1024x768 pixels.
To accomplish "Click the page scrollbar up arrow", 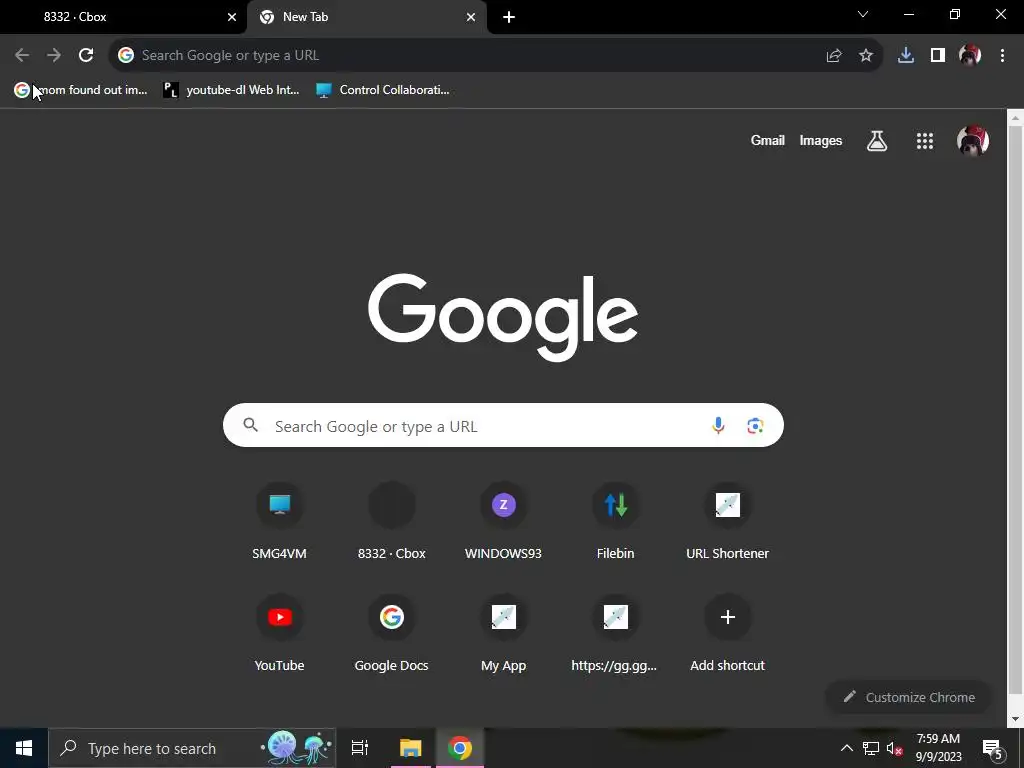I will 1015,118.
